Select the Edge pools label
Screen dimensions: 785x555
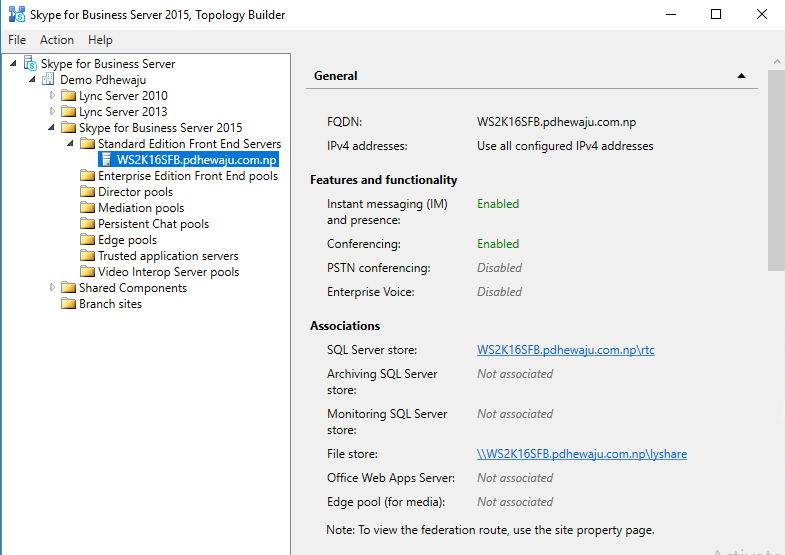click(x=127, y=240)
